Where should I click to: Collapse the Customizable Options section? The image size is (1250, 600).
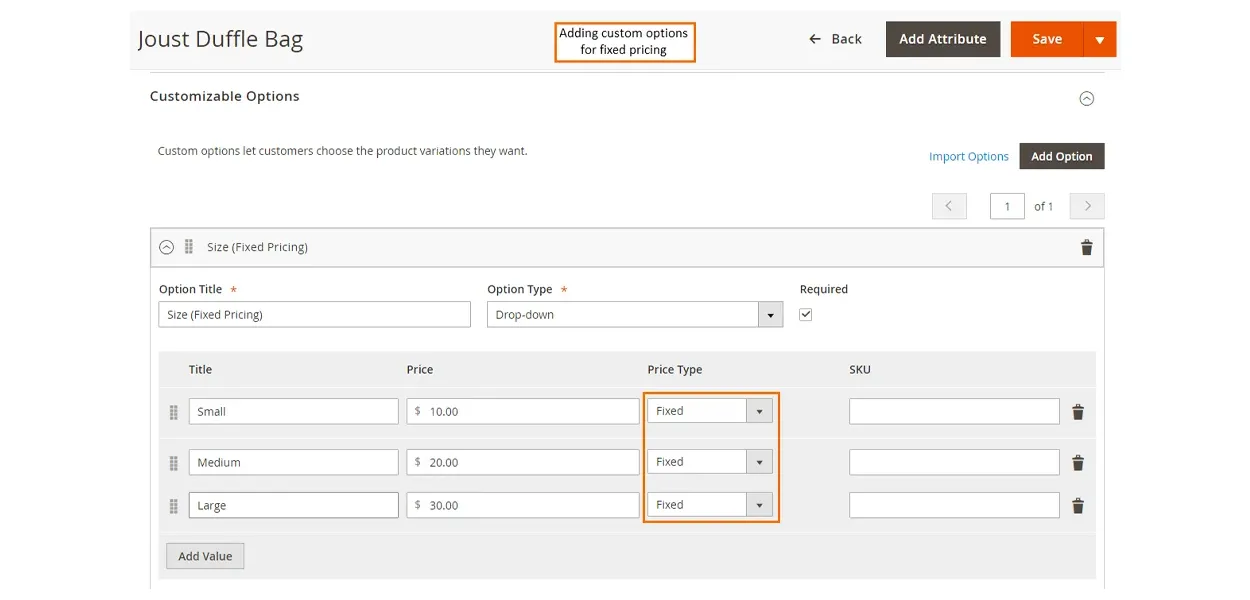[1086, 98]
